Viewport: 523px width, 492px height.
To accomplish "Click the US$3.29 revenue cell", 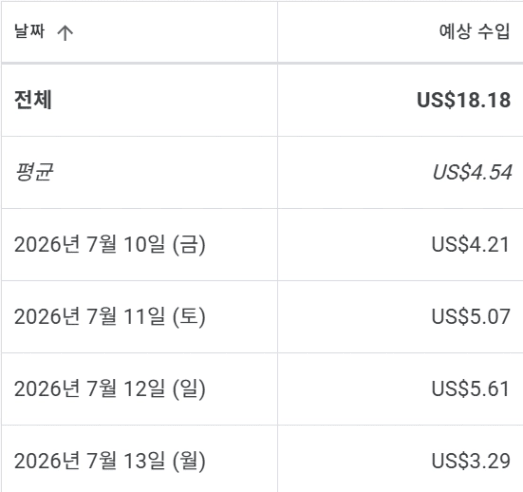I will pos(471,461).
